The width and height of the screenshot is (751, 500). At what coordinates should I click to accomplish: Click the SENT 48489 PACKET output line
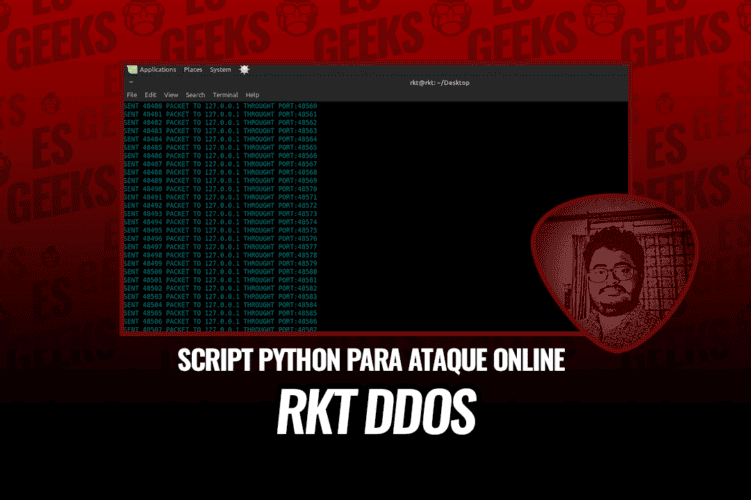pyautogui.click(x=220, y=181)
